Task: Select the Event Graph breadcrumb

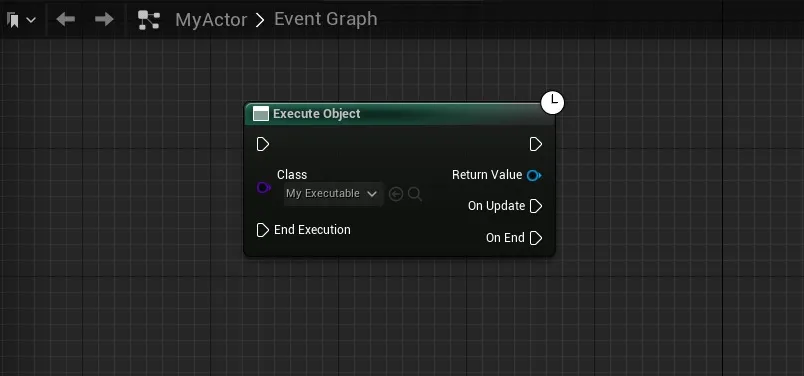Action: click(326, 19)
